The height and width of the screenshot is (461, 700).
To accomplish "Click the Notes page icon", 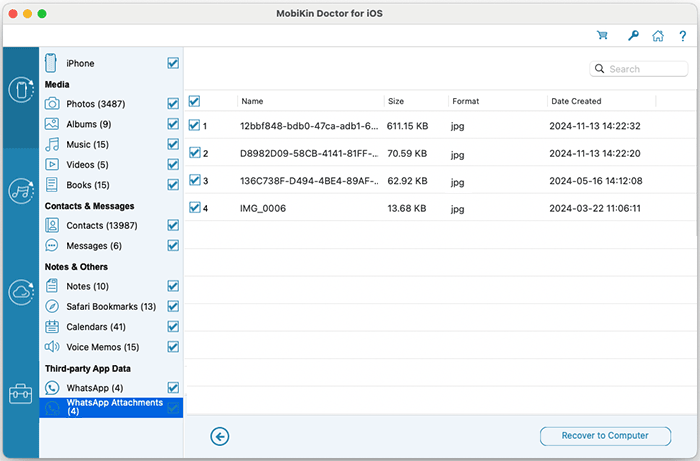I will tap(52, 286).
